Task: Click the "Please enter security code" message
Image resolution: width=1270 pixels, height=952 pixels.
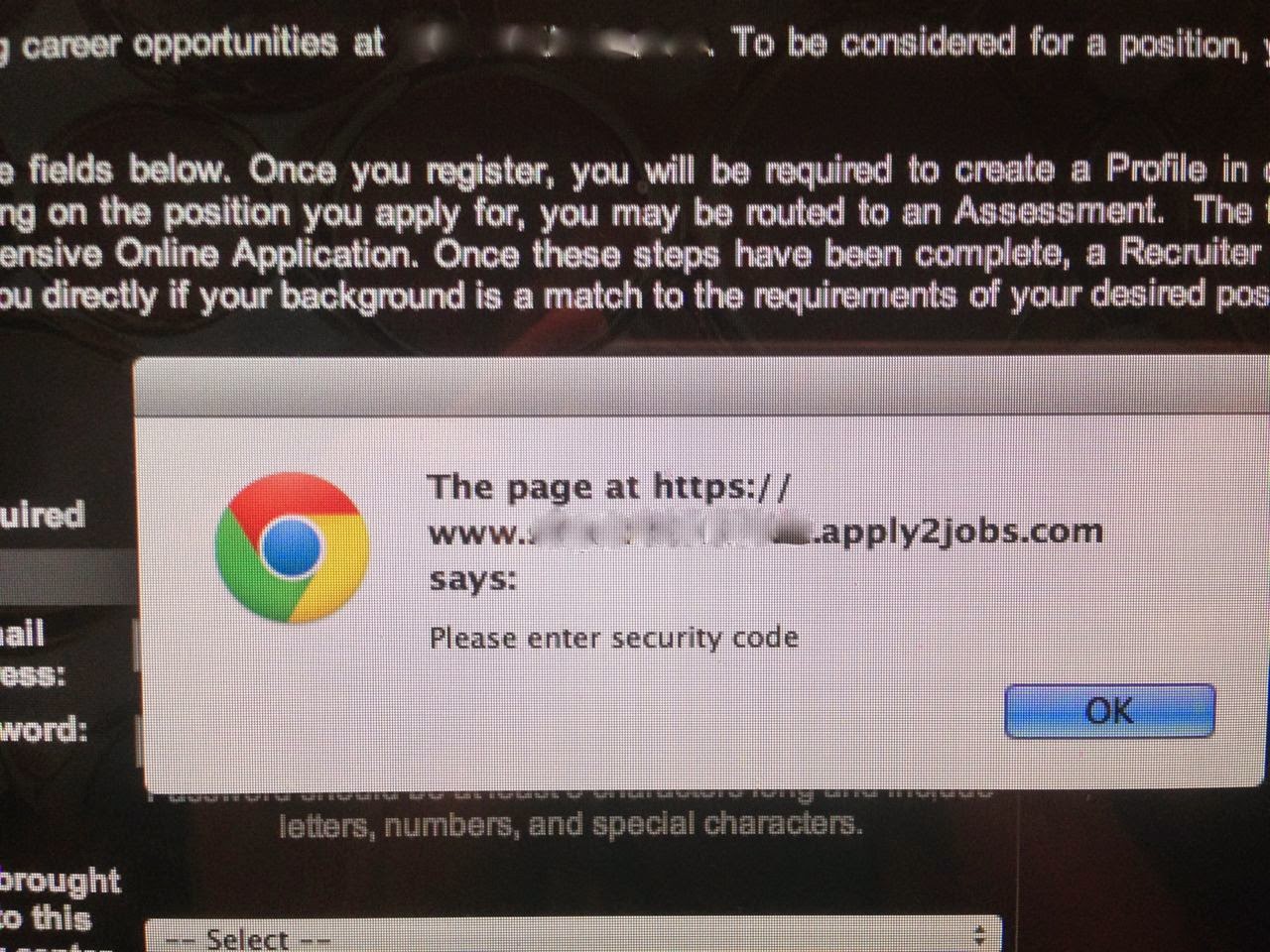Action: [x=614, y=638]
